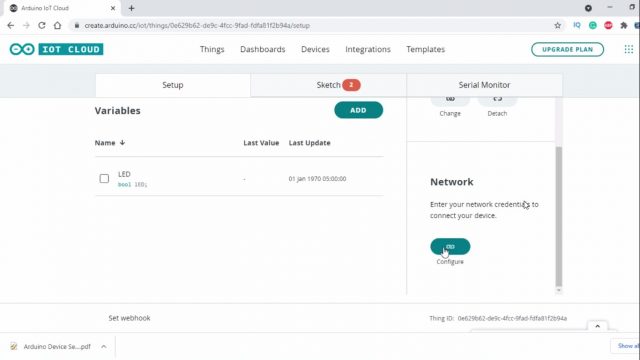640x360 pixels.
Task: Click the Last Value column header
Action: pyautogui.click(x=261, y=143)
